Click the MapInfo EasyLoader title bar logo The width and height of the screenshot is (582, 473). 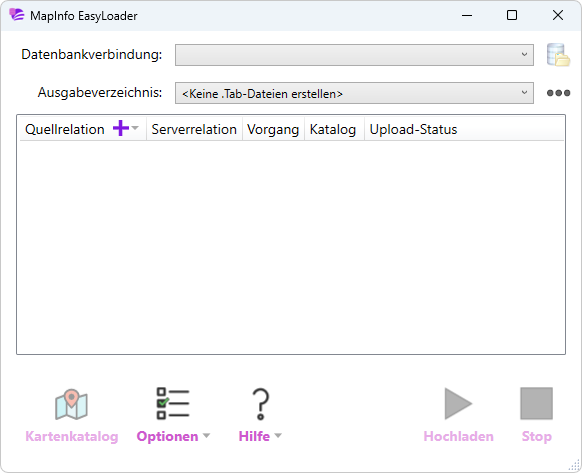(17, 15)
